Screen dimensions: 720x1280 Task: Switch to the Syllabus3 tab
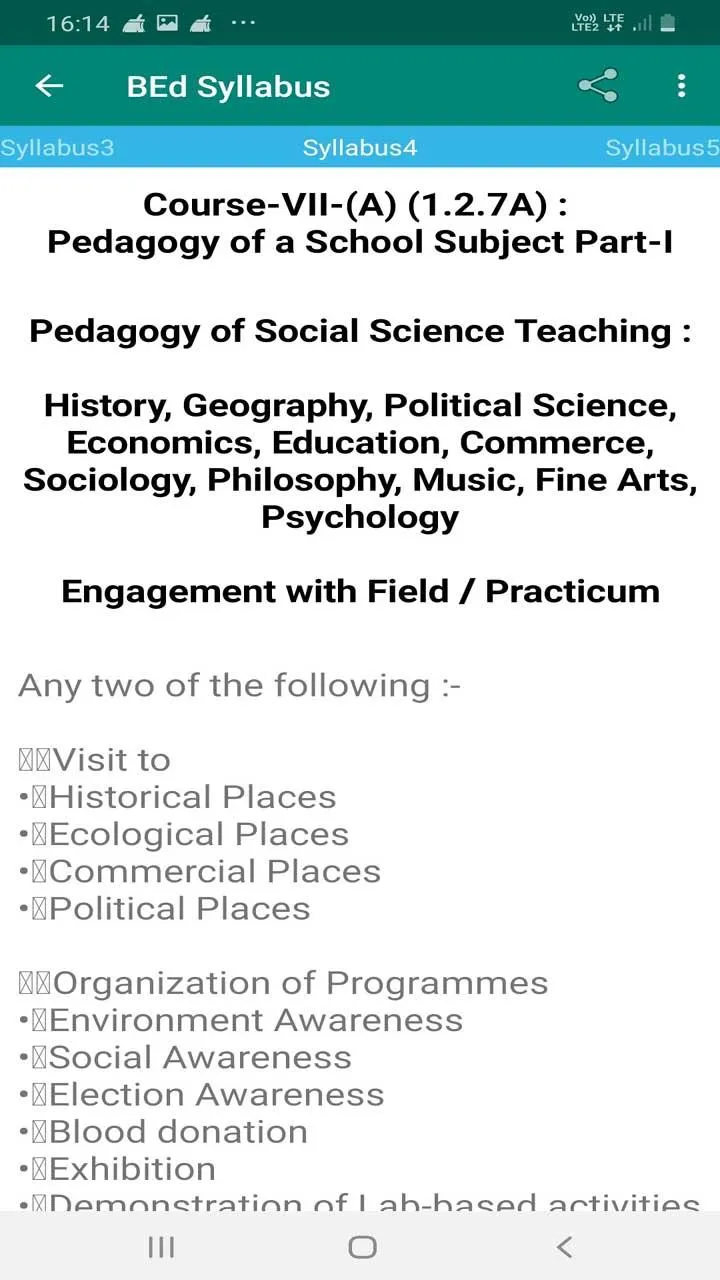coord(57,148)
